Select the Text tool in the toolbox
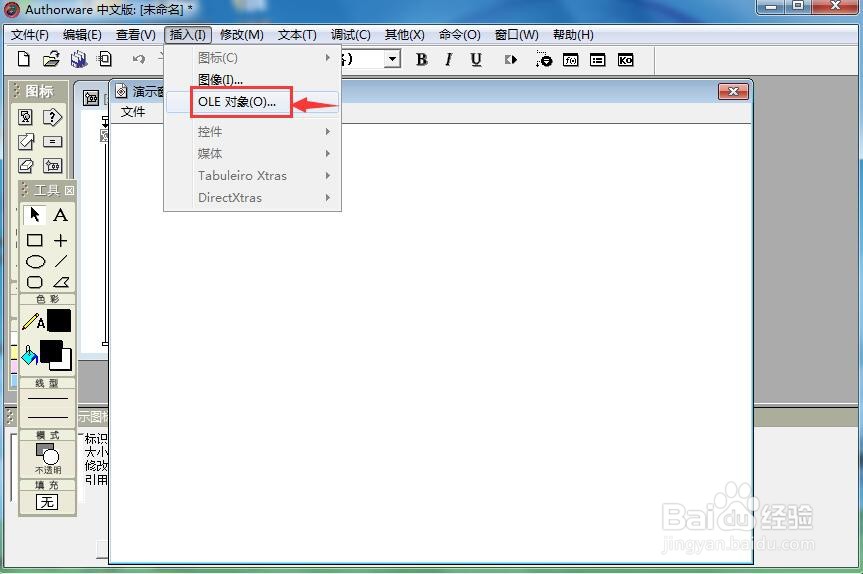This screenshot has width=863, height=574. pyautogui.click(x=61, y=215)
